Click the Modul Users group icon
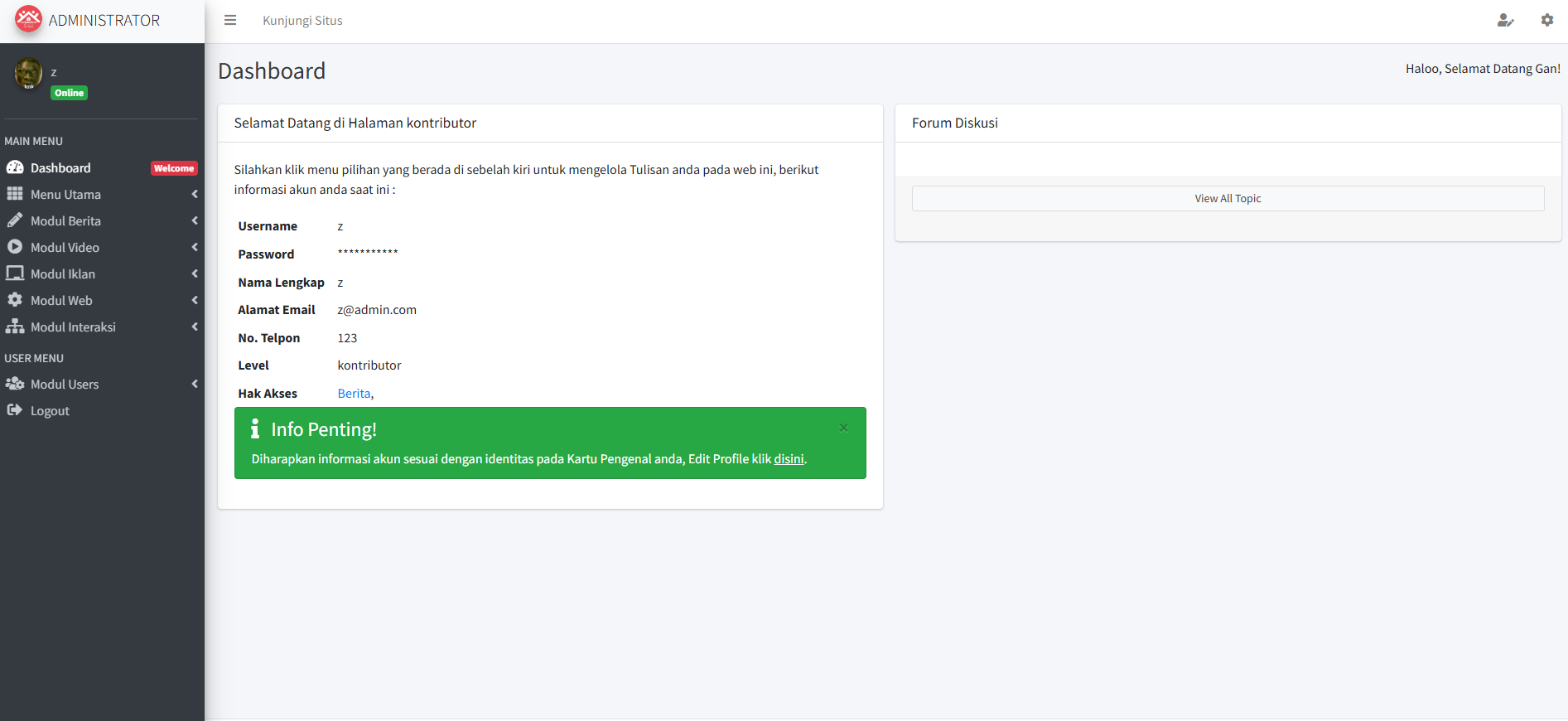Viewport: 1568px width, 721px height. pos(15,384)
